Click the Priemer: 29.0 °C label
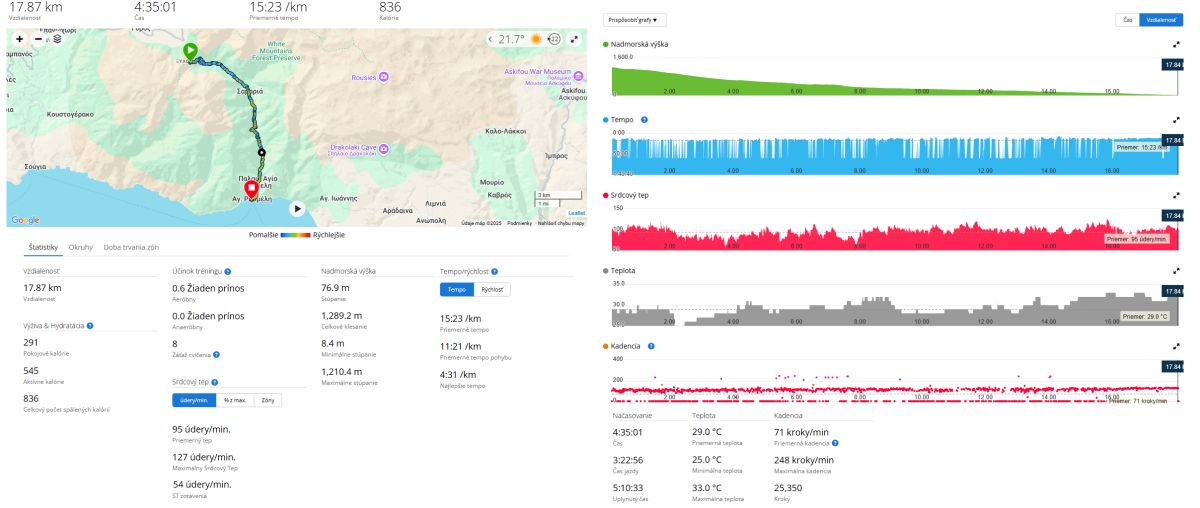This screenshot has height=508, width=1200. (x=1143, y=316)
